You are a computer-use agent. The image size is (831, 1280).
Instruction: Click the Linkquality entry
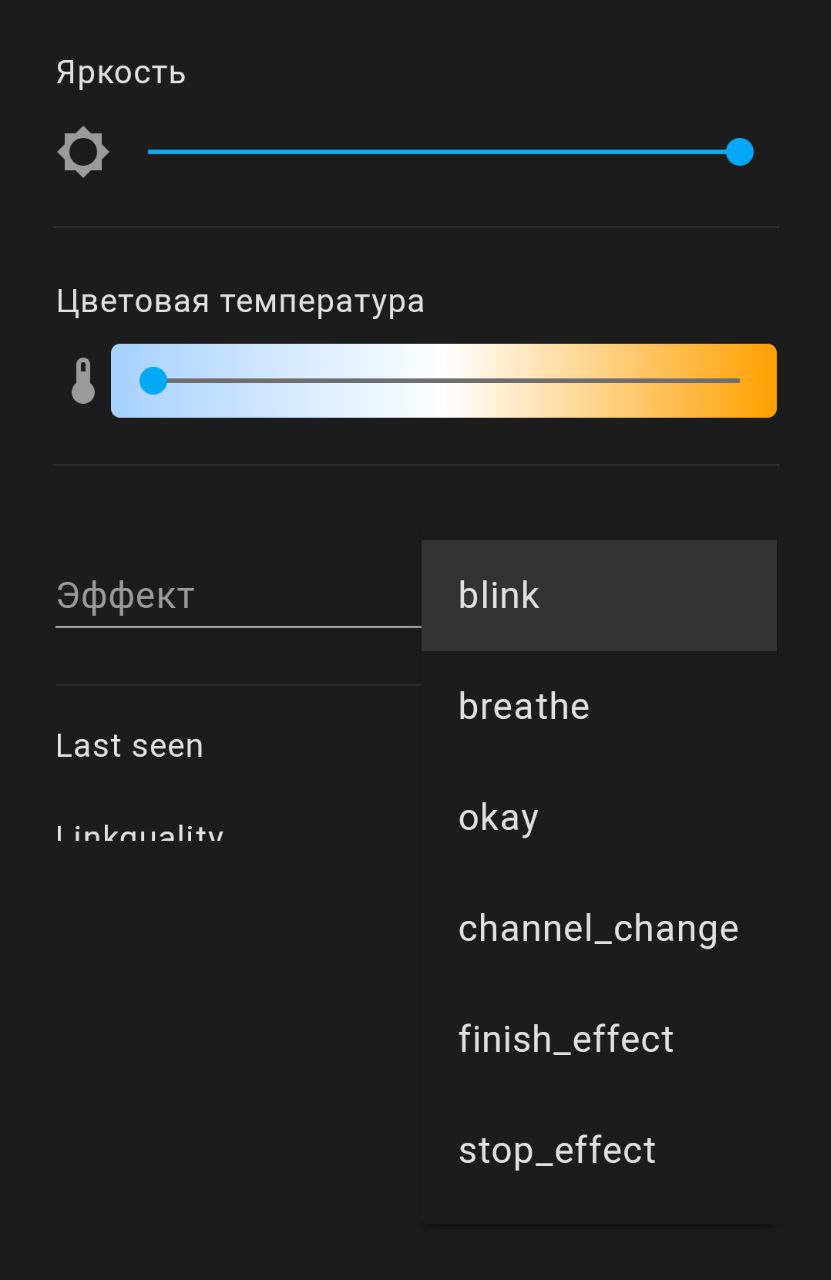tap(140, 830)
